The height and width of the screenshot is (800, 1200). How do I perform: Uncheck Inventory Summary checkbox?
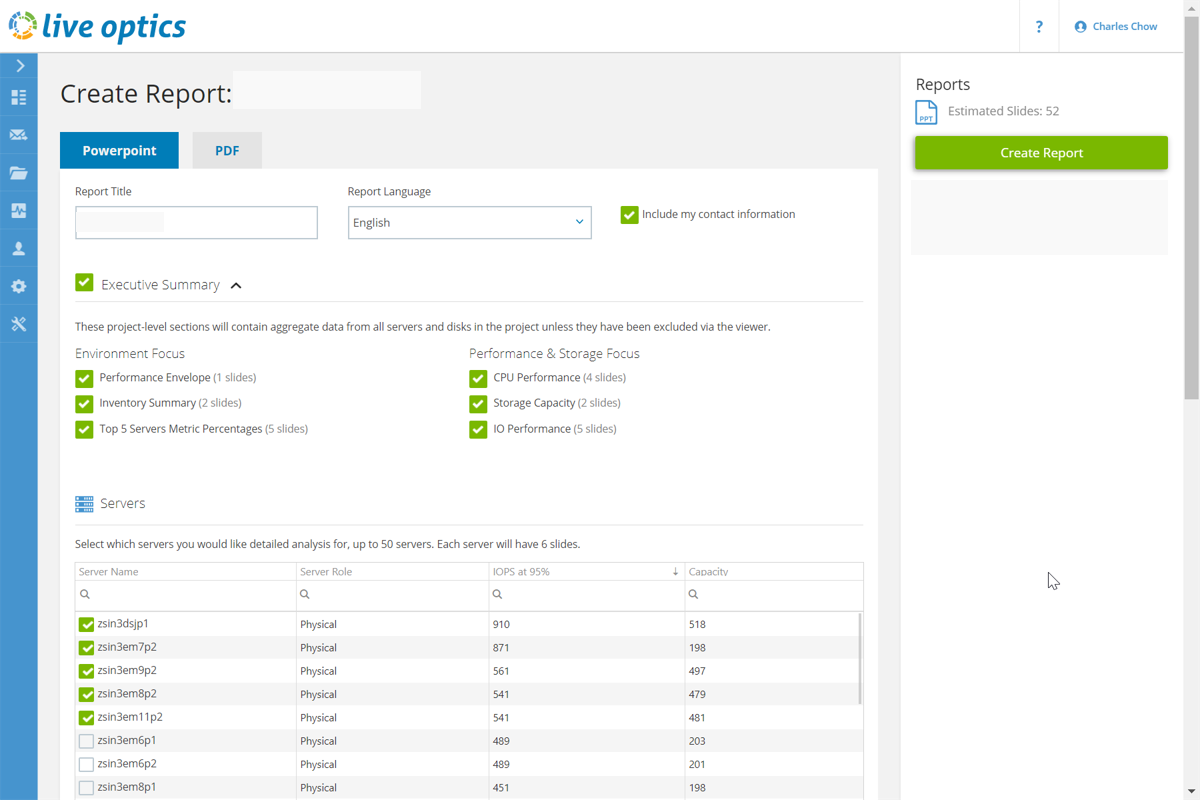(x=84, y=404)
